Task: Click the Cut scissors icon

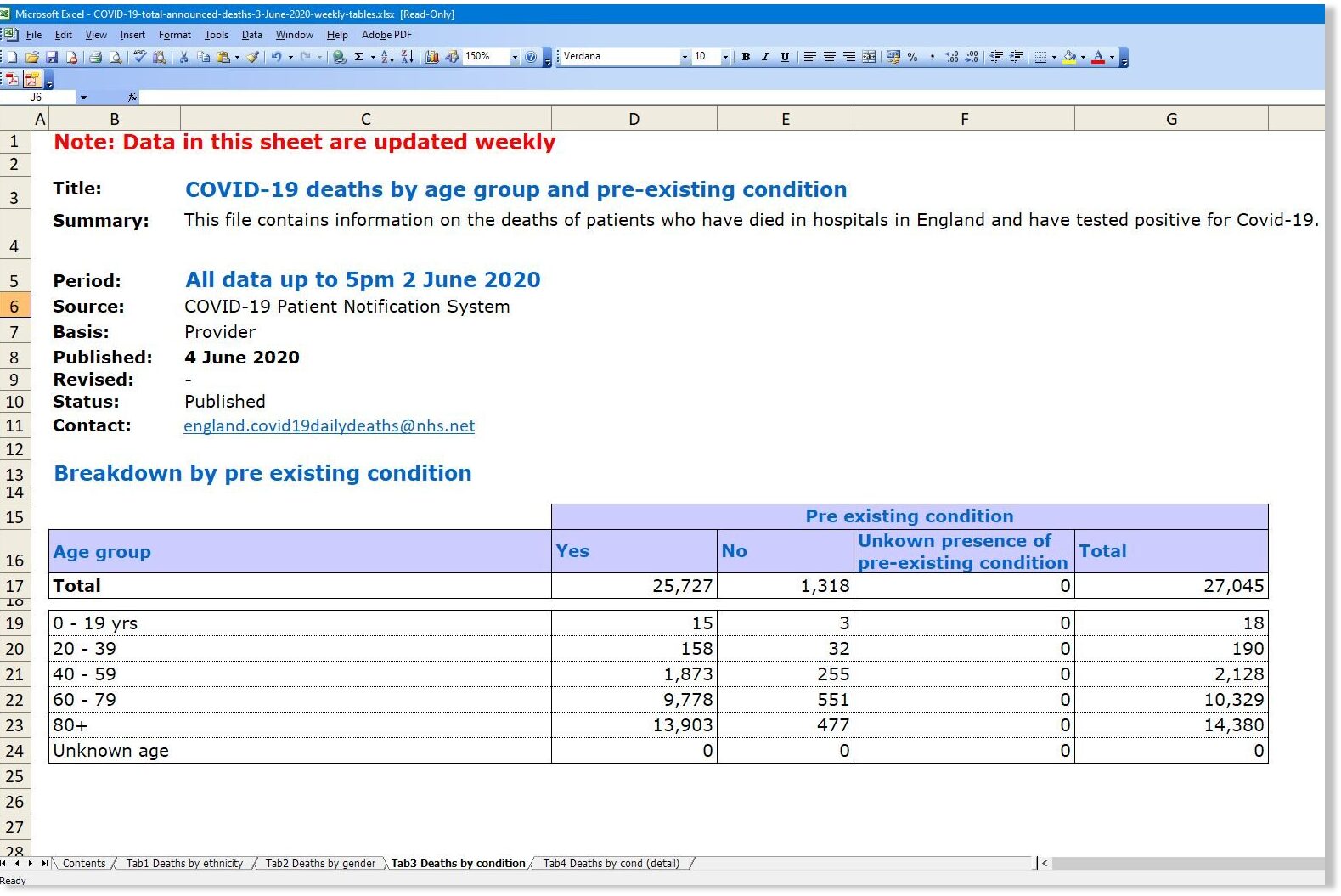Action: coord(183,57)
